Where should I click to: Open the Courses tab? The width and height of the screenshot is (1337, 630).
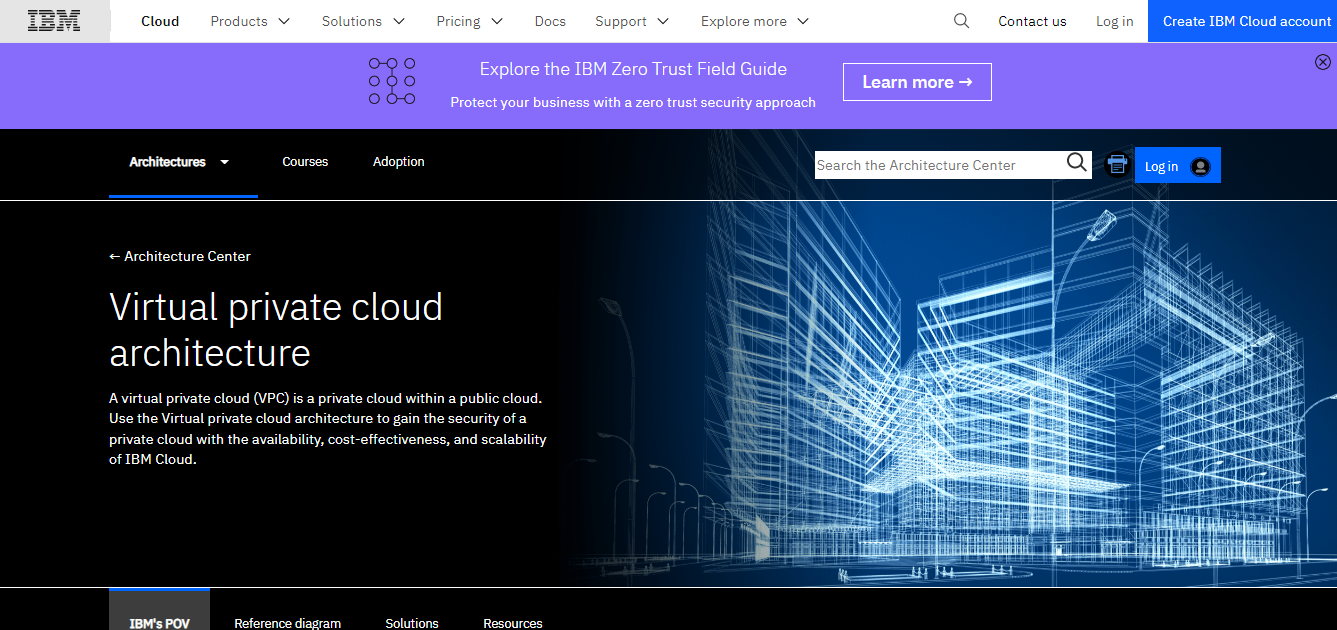tap(305, 162)
